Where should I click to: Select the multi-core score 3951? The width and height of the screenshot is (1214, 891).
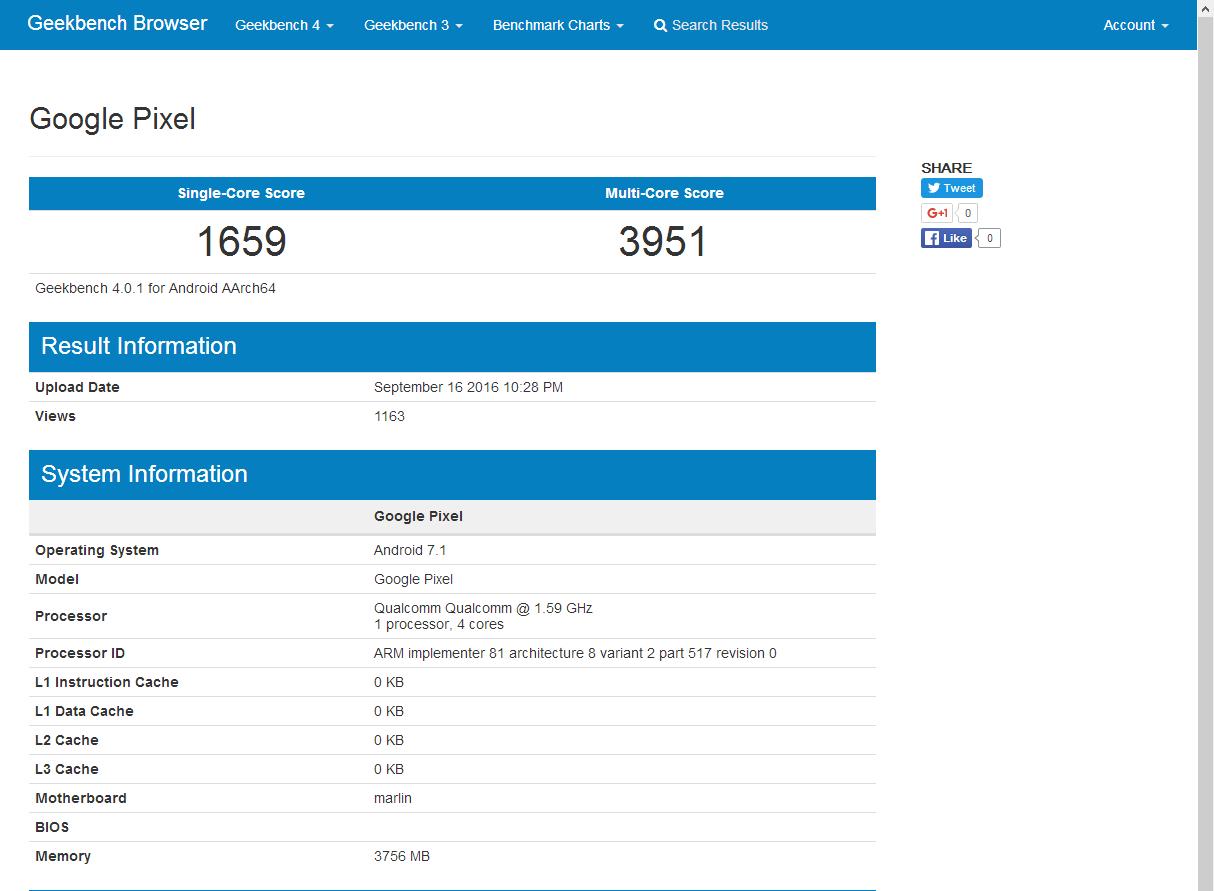663,242
